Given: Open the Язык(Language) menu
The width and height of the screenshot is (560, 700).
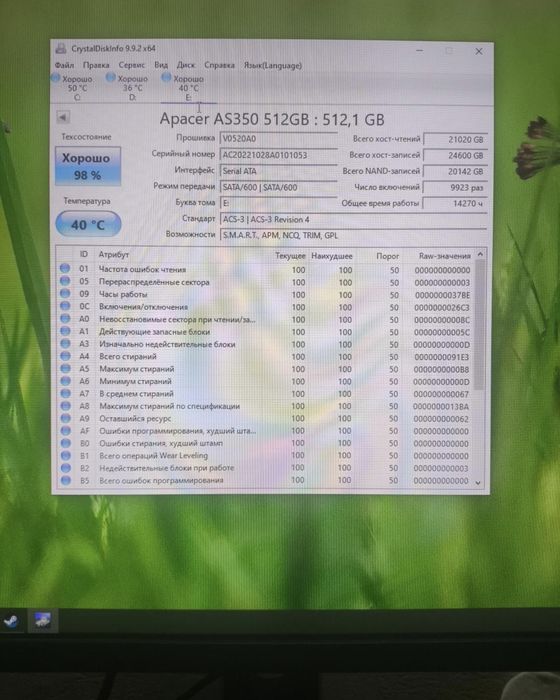Looking at the screenshot, I should click(x=272, y=66).
